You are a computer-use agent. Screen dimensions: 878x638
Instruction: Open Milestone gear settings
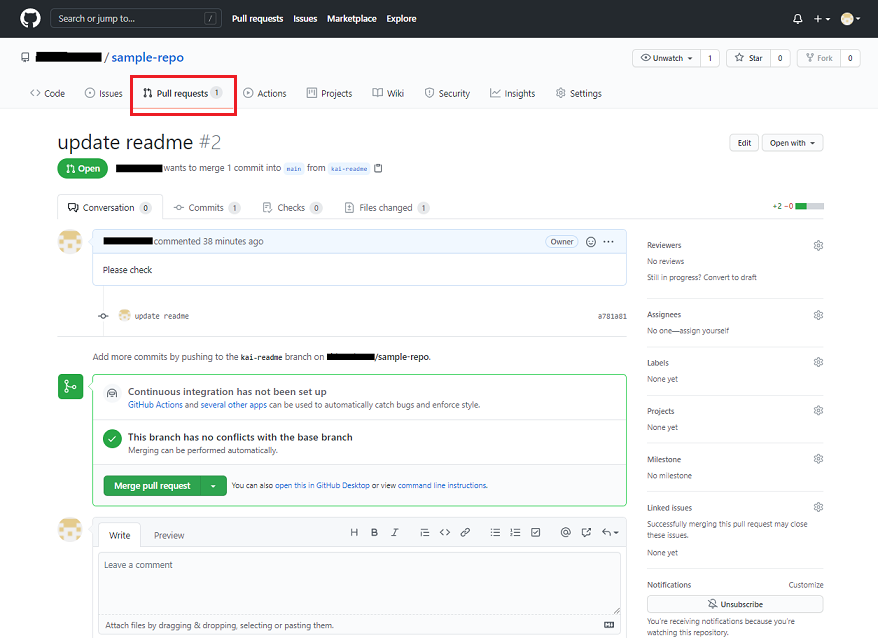(818, 459)
